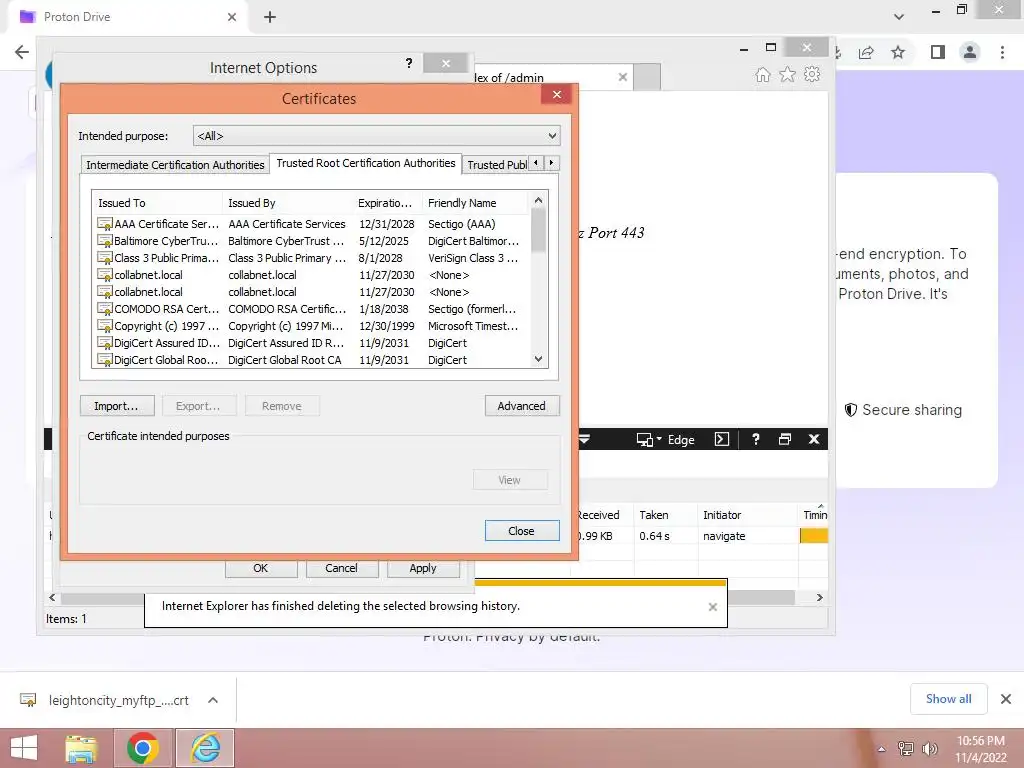Sort by Issued To column header
1024x768 pixels.
coord(157,203)
